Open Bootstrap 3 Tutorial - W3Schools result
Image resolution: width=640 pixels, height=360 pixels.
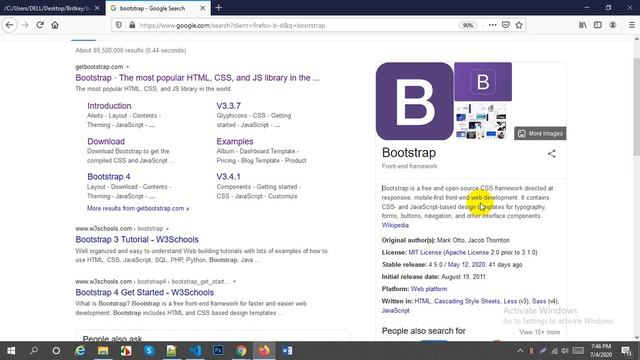137,240
